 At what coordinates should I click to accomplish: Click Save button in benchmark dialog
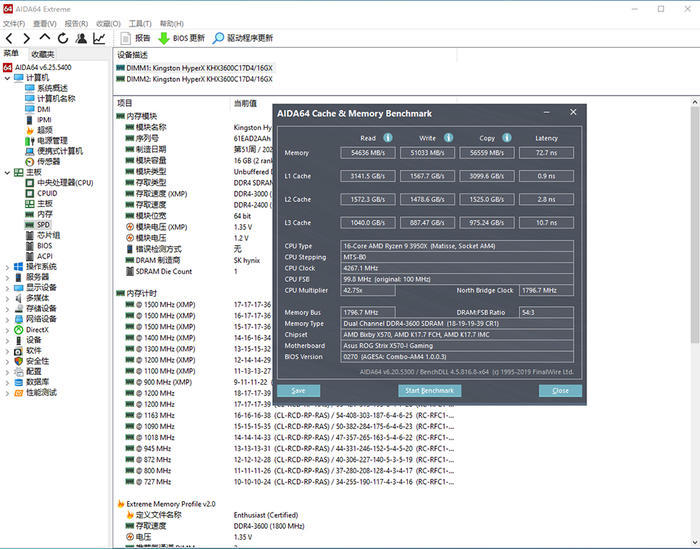coord(298,391)
